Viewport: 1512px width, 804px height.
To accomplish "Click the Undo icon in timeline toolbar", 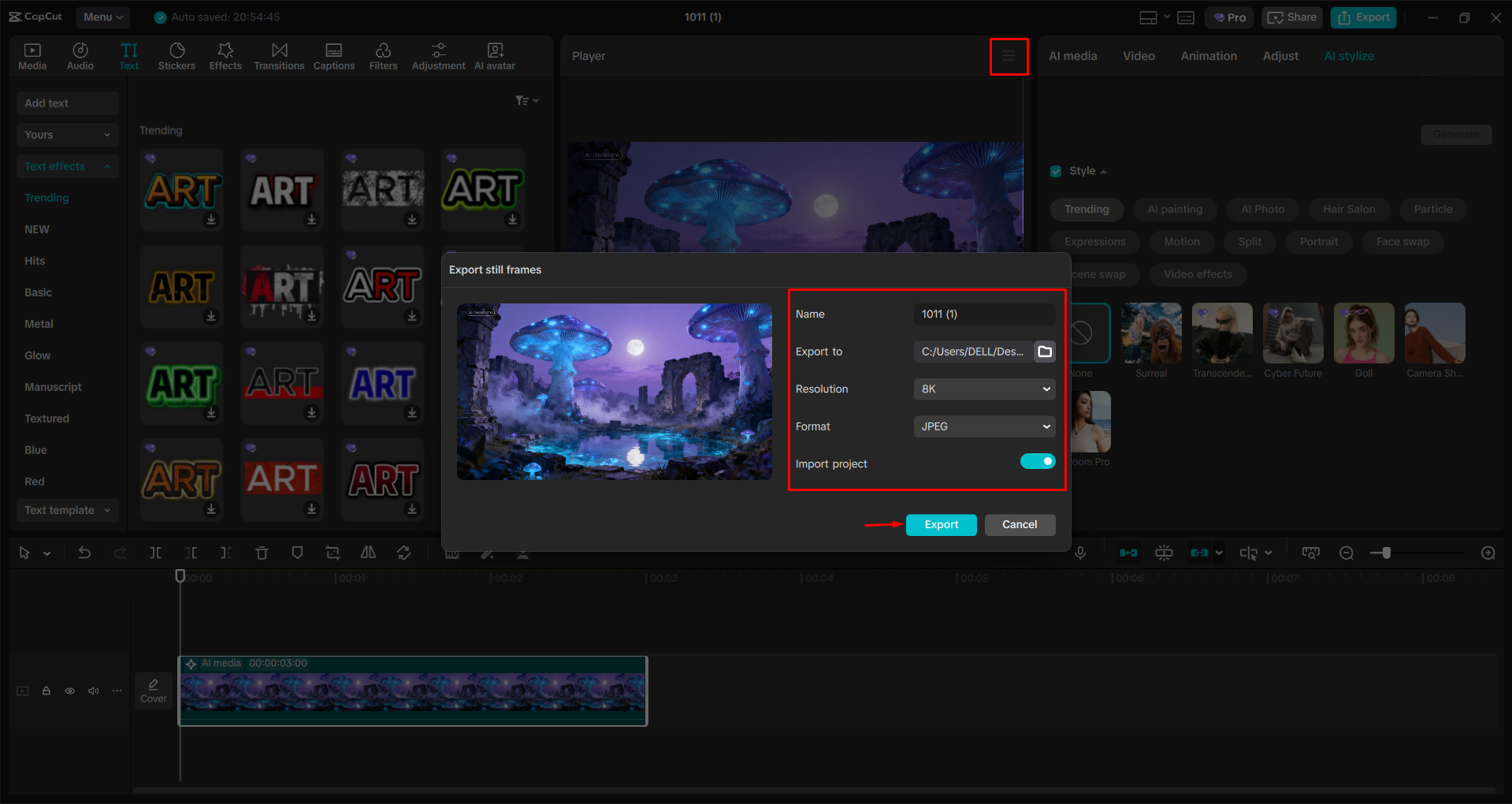I will coord(84,553).
